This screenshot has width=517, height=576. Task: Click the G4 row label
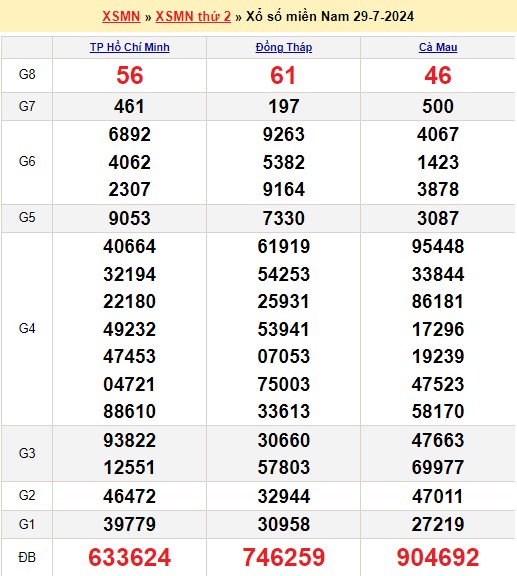pos(27,328)
